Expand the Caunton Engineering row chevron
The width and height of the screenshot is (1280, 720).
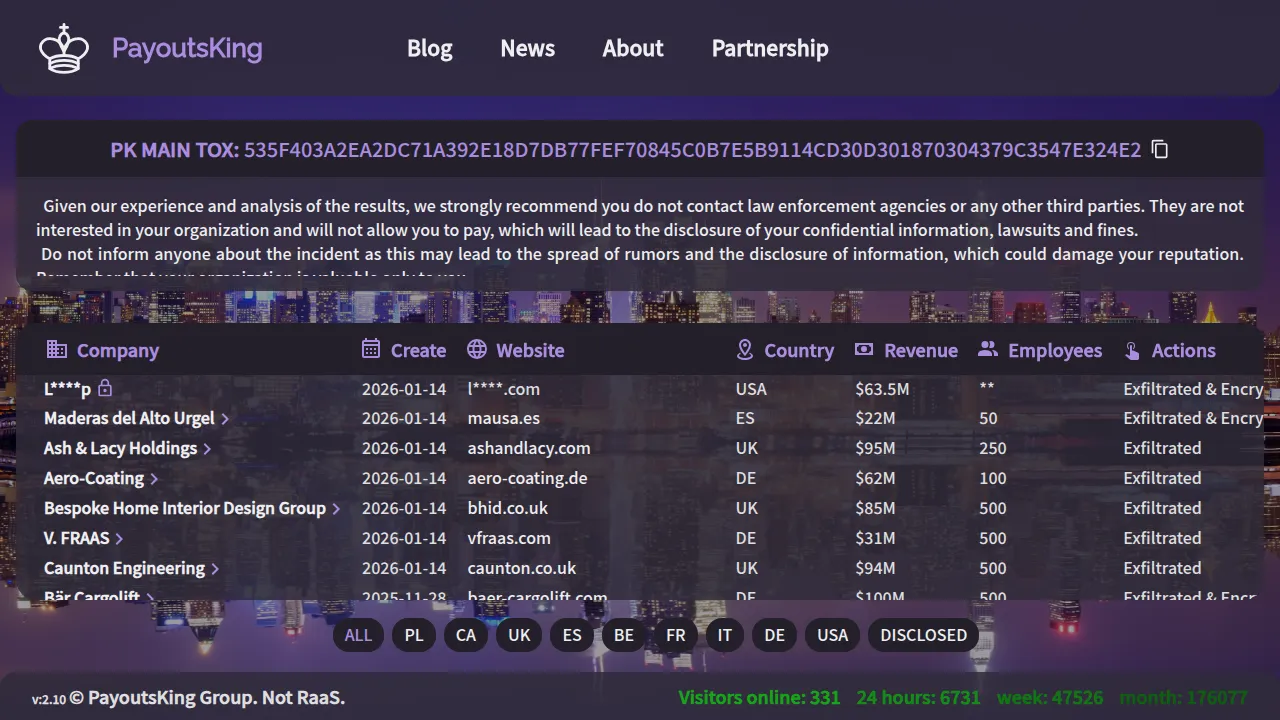tap(215, 569)
